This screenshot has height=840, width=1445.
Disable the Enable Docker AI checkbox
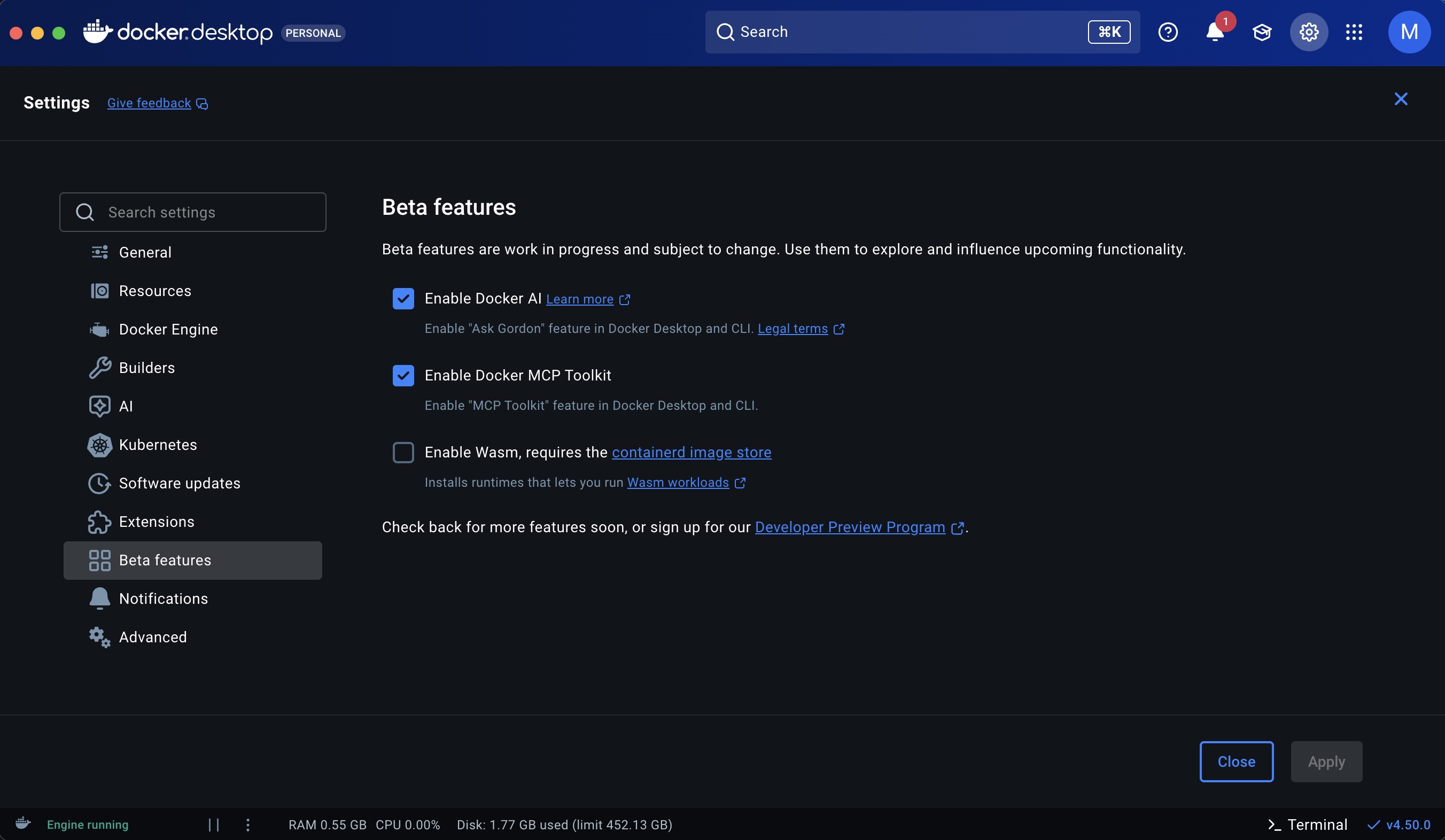coord(403,299)
